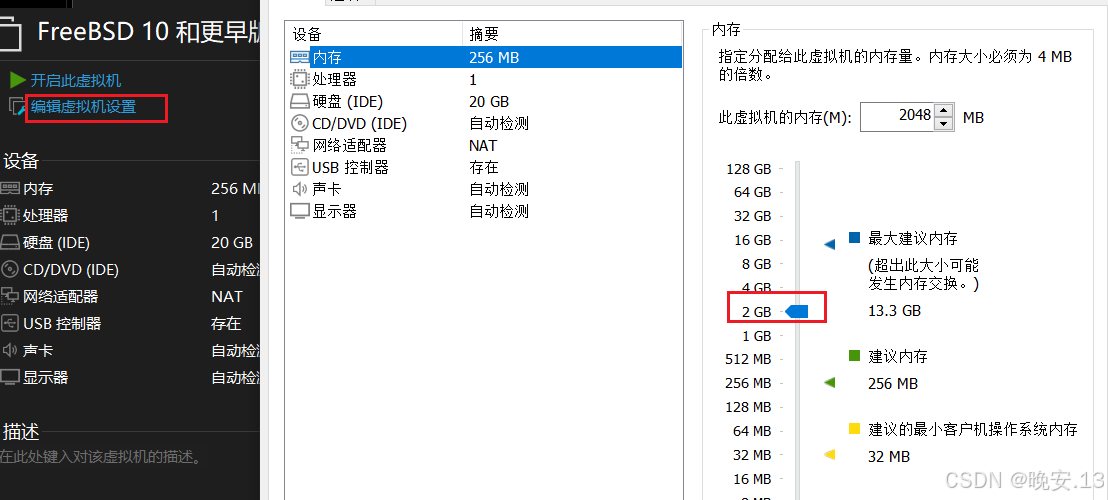Select 处理器 icon in settings device list
1108x500 pixels.
tap(300, 79)
